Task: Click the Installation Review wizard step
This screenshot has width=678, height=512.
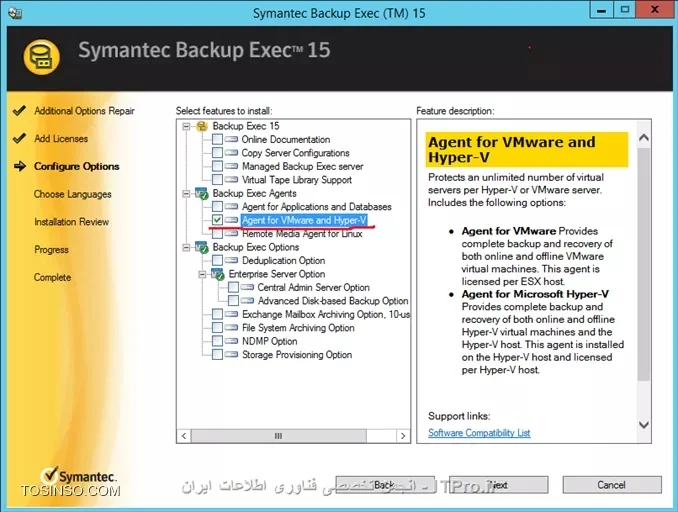Action: coord(71,222)
